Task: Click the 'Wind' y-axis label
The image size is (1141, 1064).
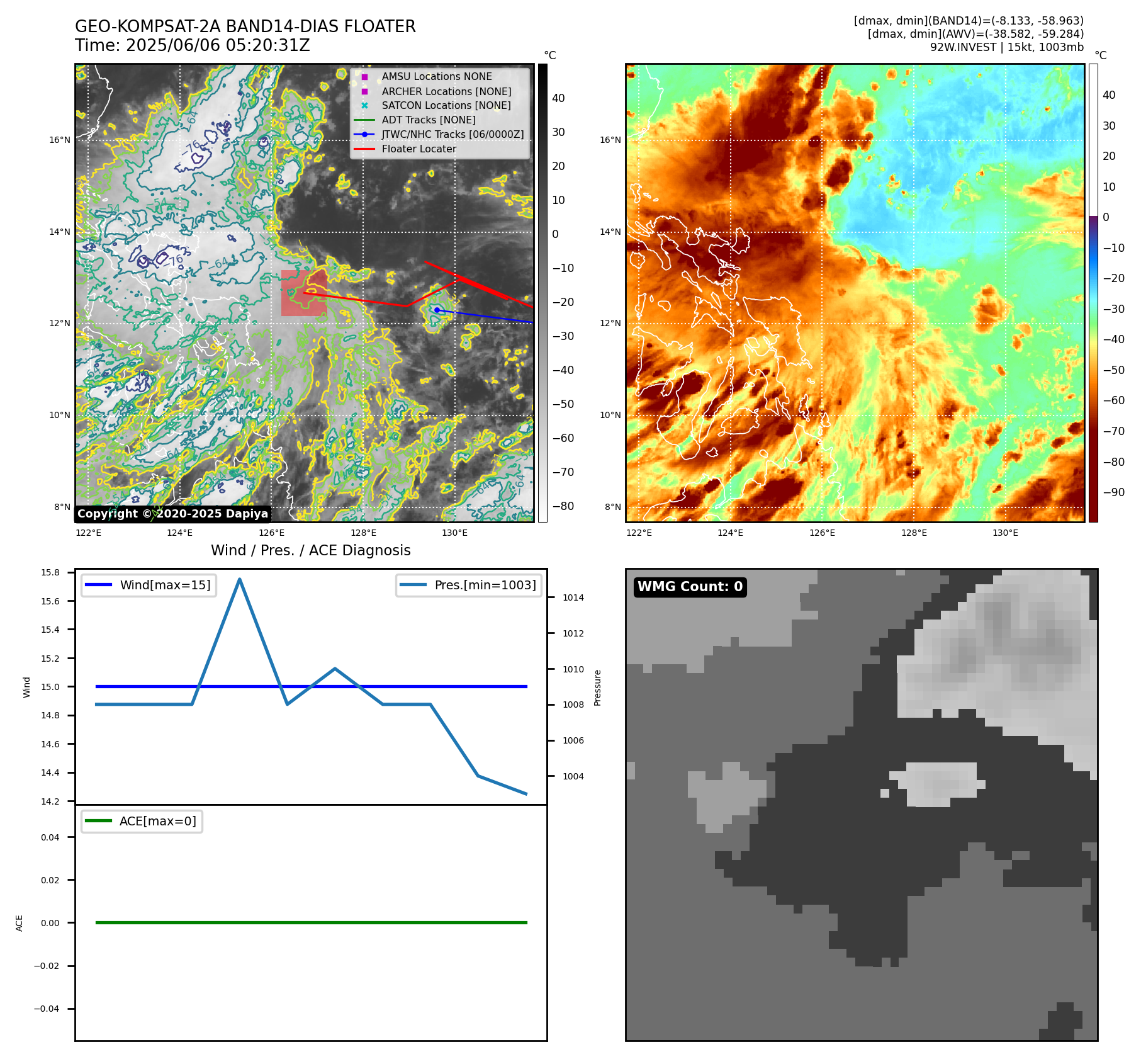Action: tap(26, 688)
